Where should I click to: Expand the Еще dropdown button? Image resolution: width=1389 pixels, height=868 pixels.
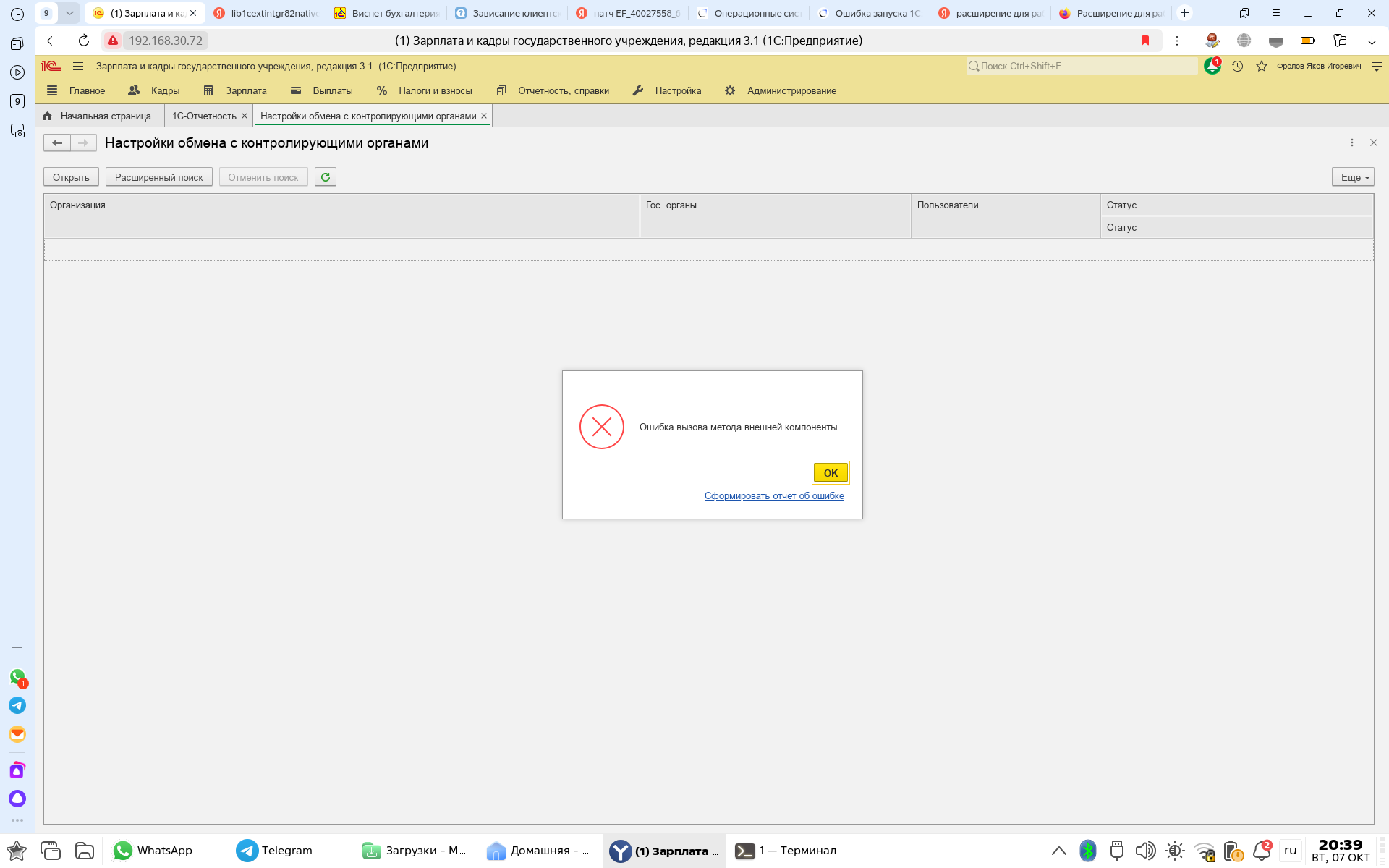(1352, 177)
